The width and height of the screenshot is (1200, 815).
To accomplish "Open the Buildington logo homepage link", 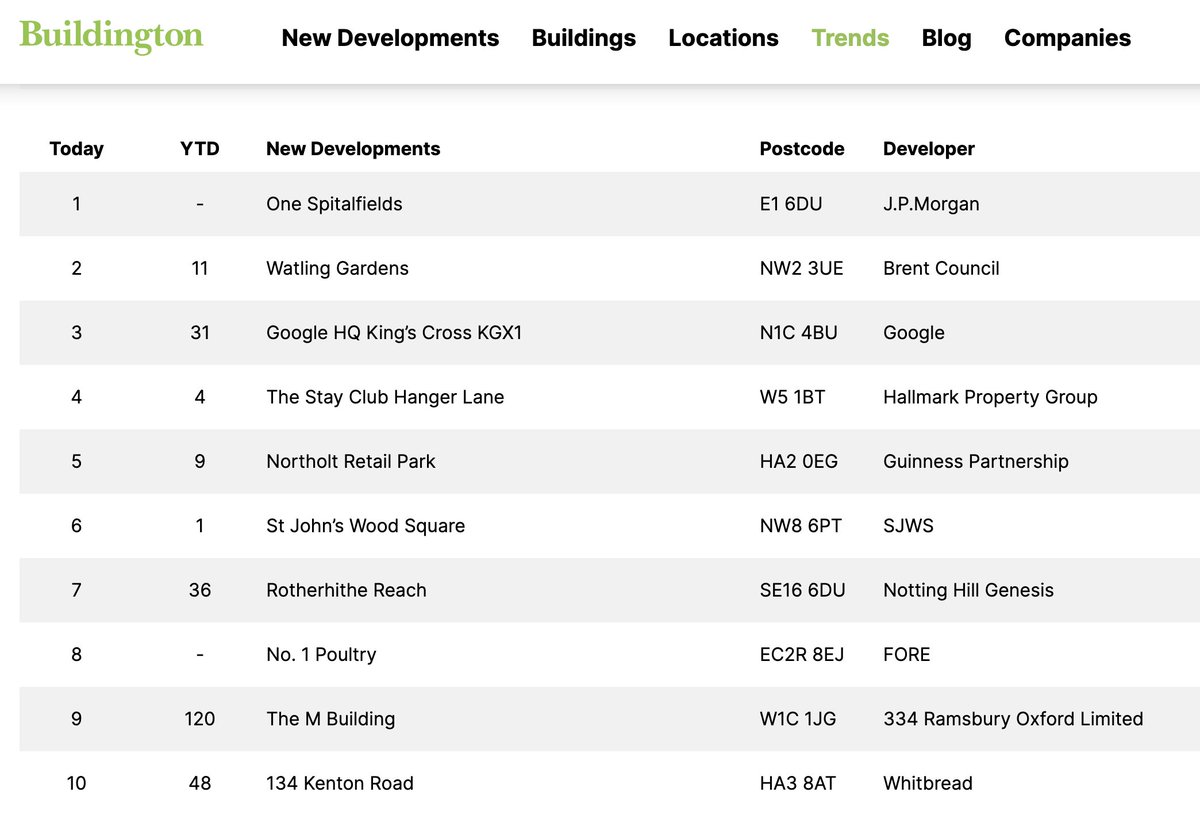I will 111,36.
